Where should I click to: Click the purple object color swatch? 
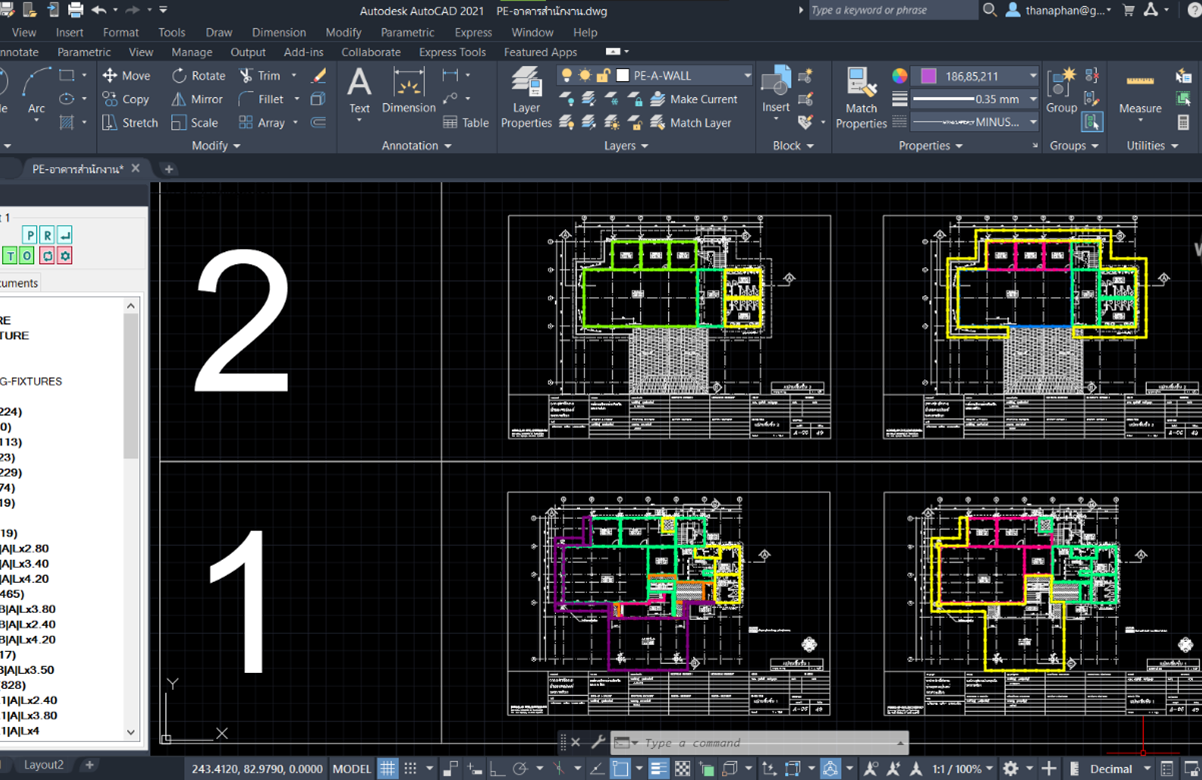(929, 76)
